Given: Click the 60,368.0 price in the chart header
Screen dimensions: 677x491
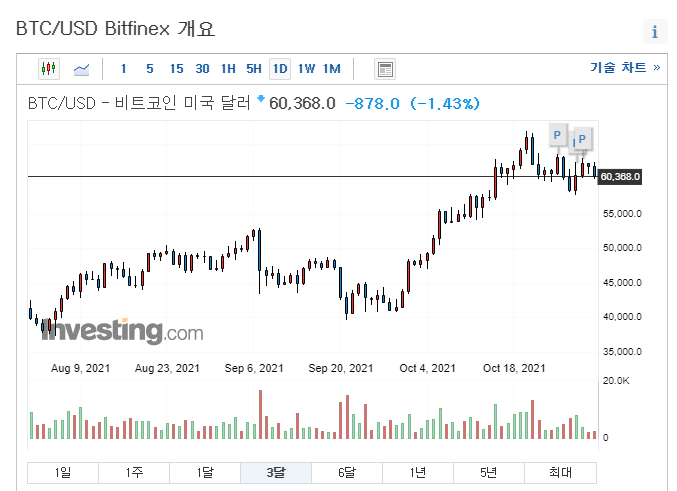Looking at the screenshot, I should coord(302,104).
